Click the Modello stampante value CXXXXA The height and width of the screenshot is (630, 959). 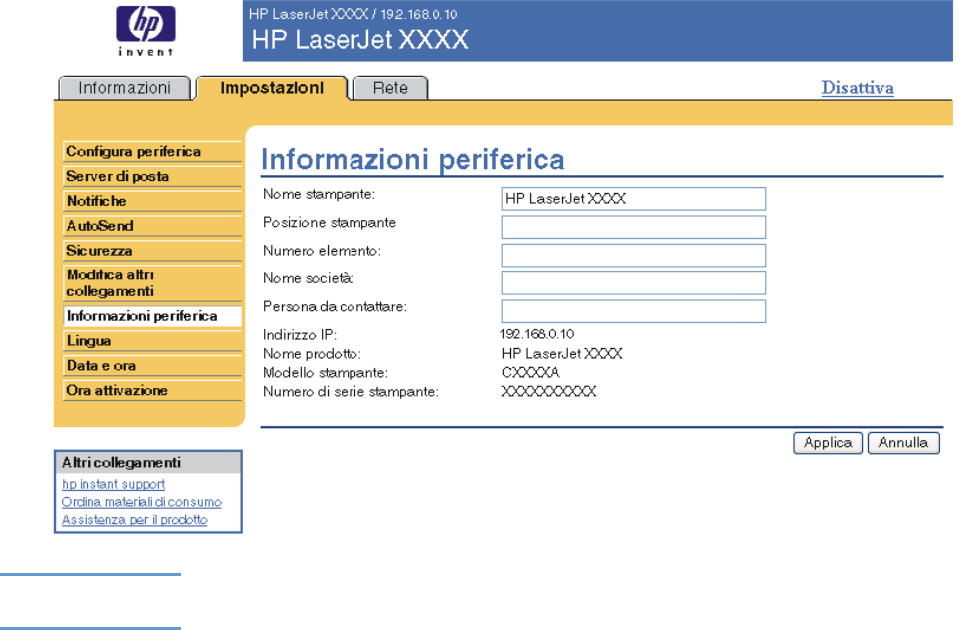point(530,372)
